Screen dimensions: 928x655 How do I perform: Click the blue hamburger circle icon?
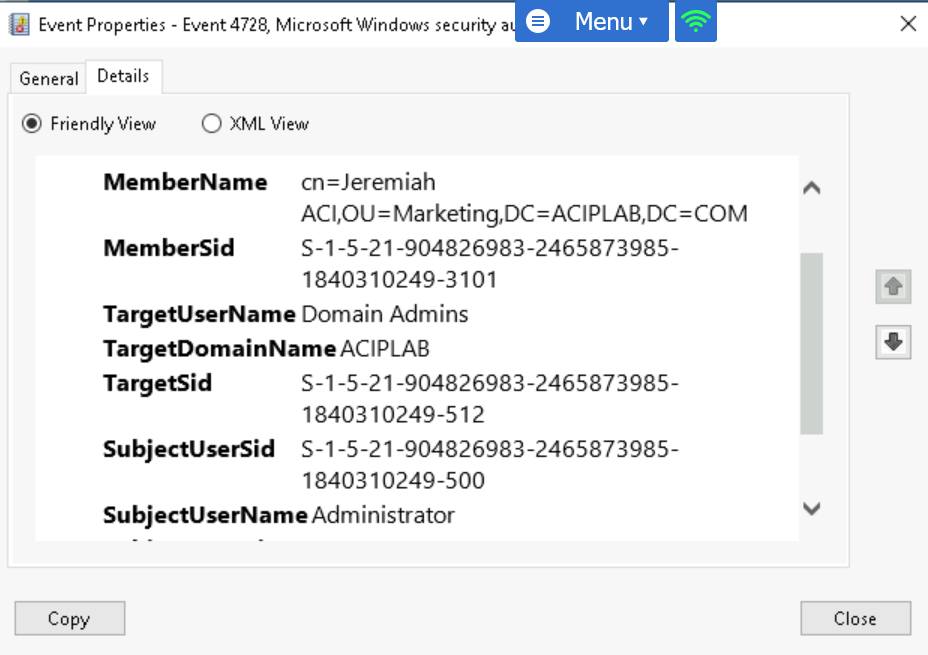click(x=537, y=22)
